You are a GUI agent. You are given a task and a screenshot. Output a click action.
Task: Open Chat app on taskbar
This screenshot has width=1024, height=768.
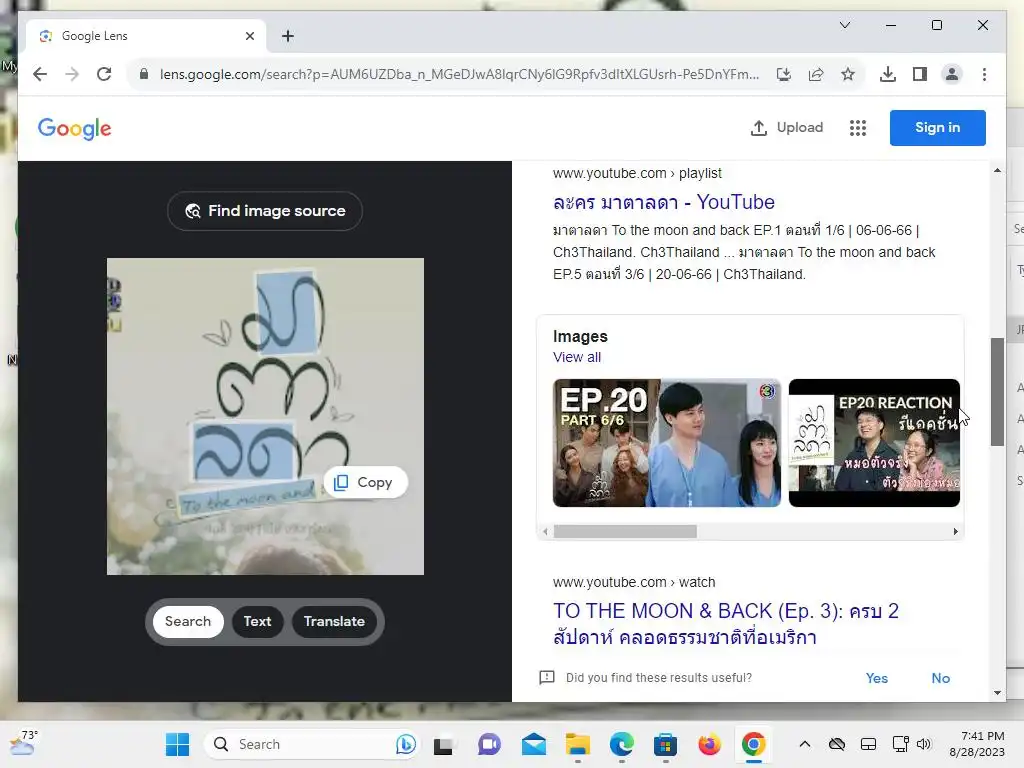pos(488,744)
